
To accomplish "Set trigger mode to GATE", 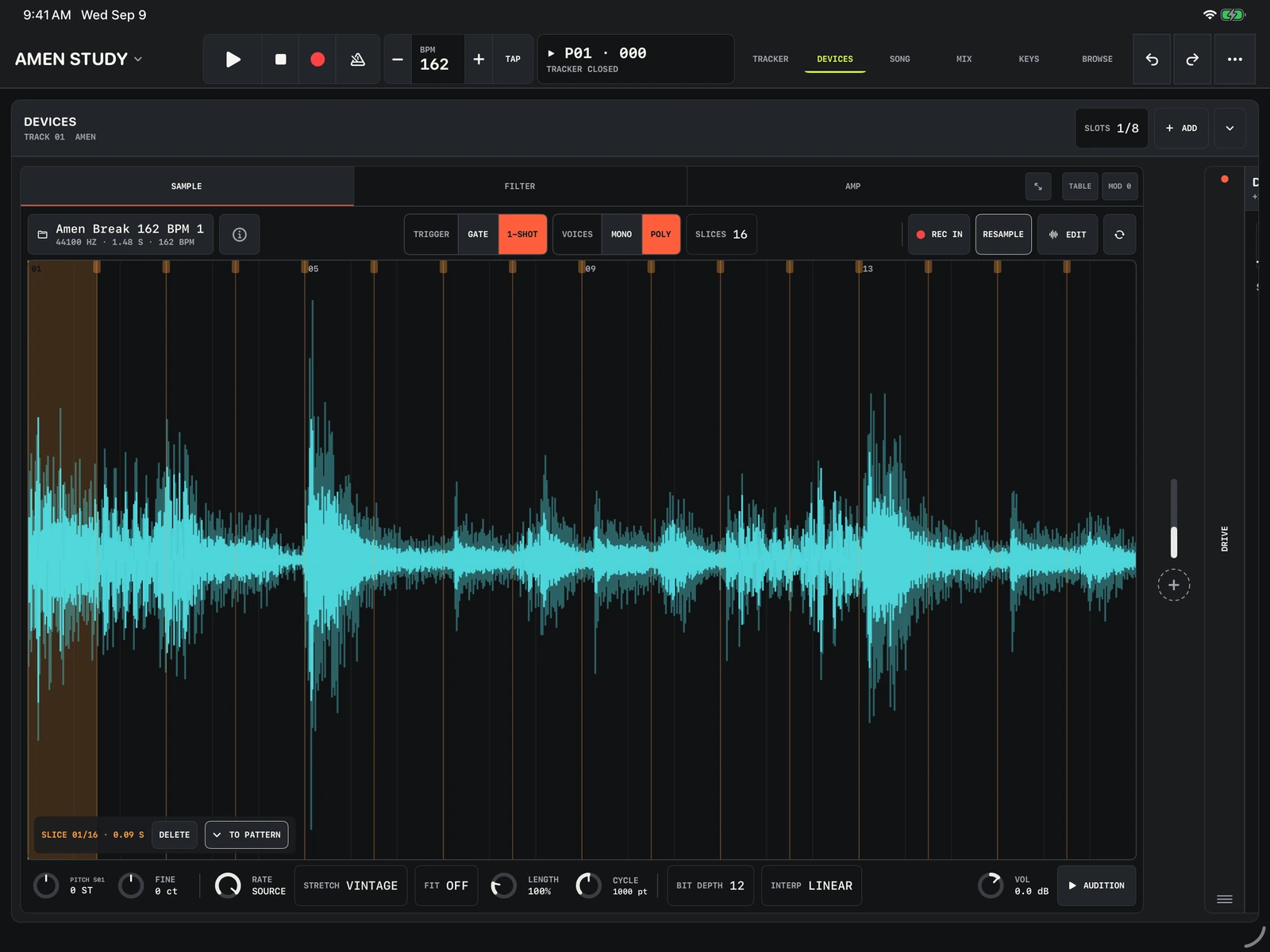I will 478,234.
